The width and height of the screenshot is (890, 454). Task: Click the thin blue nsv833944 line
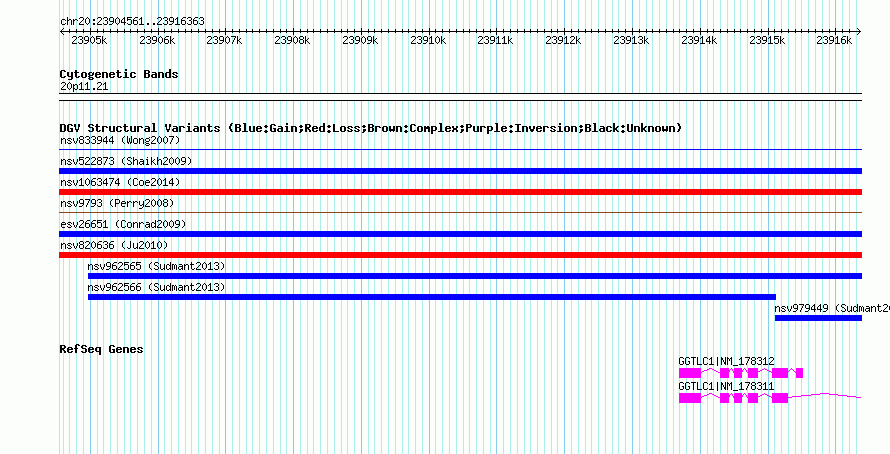460,150
